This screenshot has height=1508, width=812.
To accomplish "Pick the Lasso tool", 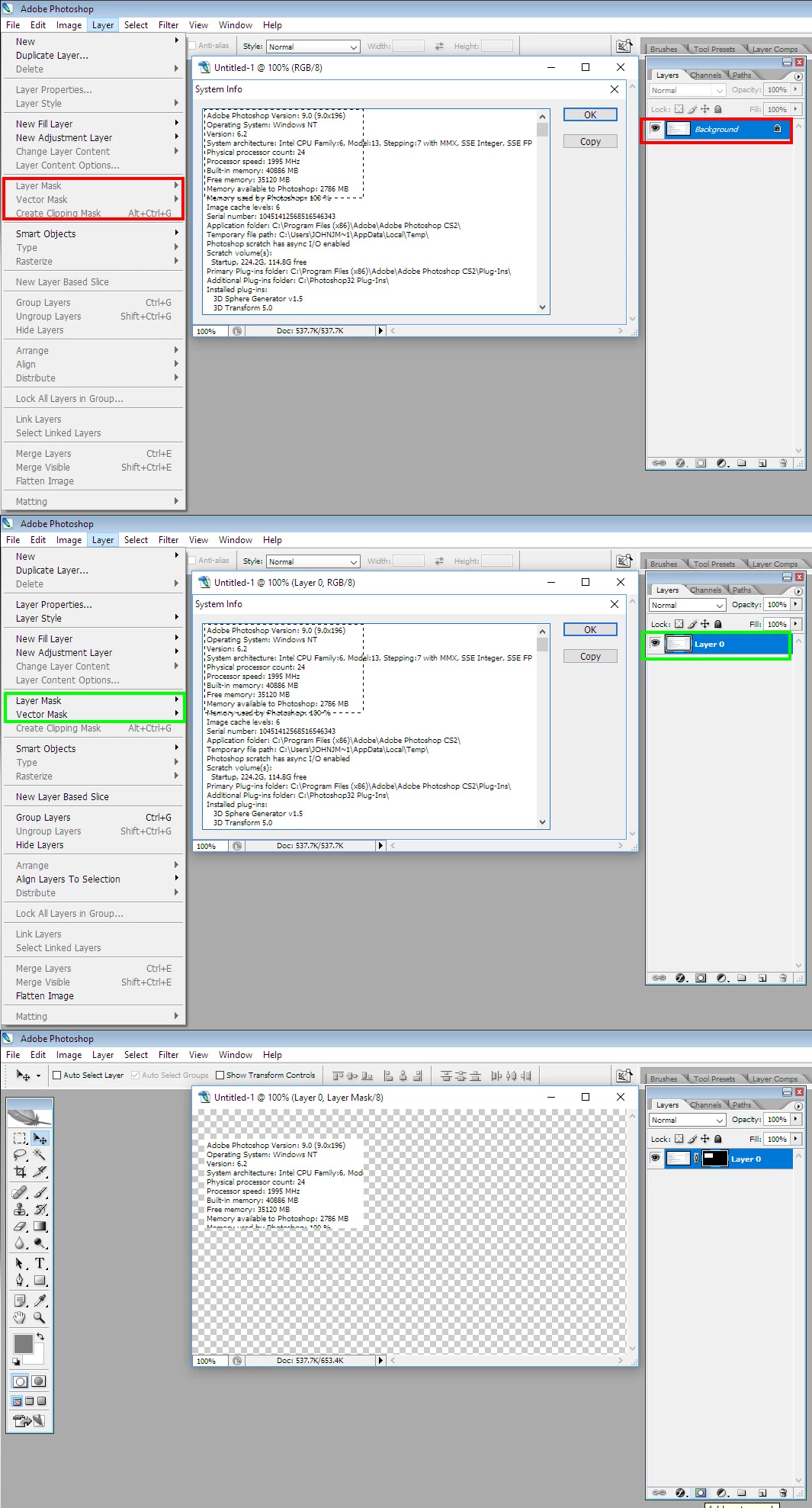I will tap(21, 1155).
